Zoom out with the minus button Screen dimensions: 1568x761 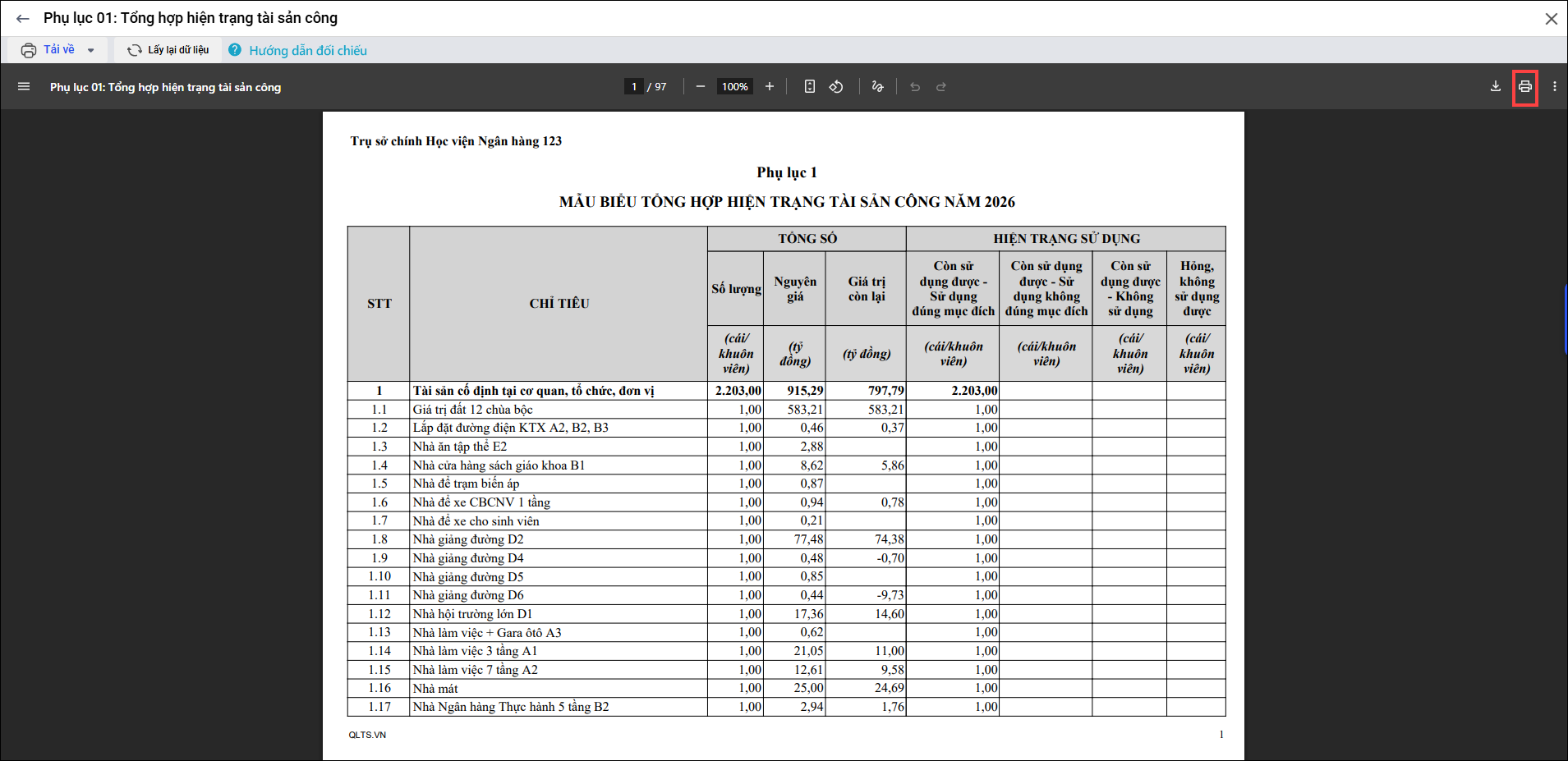point(701,86)
